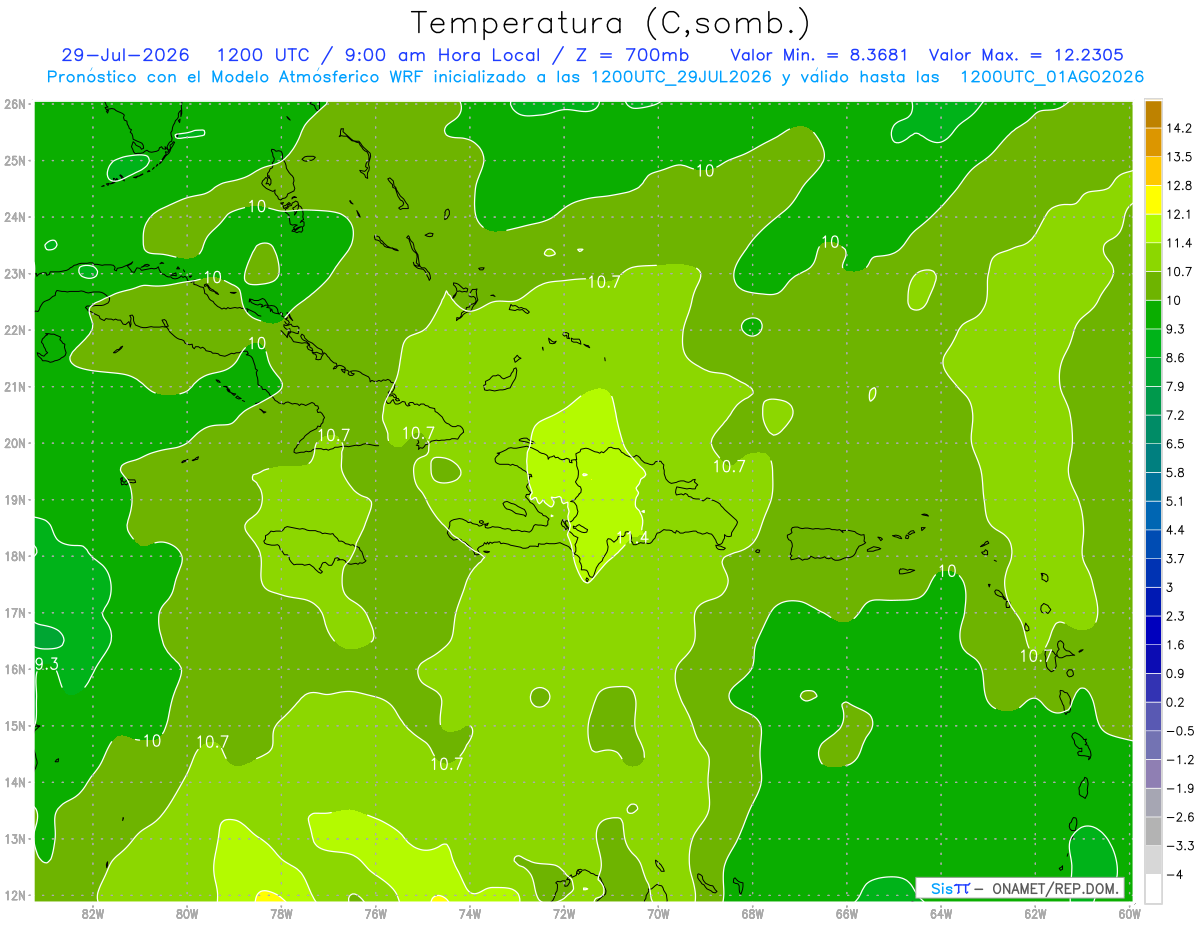Screen dimensions: 1200x927
Task: Click the "0.2" color bar value
Action: [x=1176, y=702]
